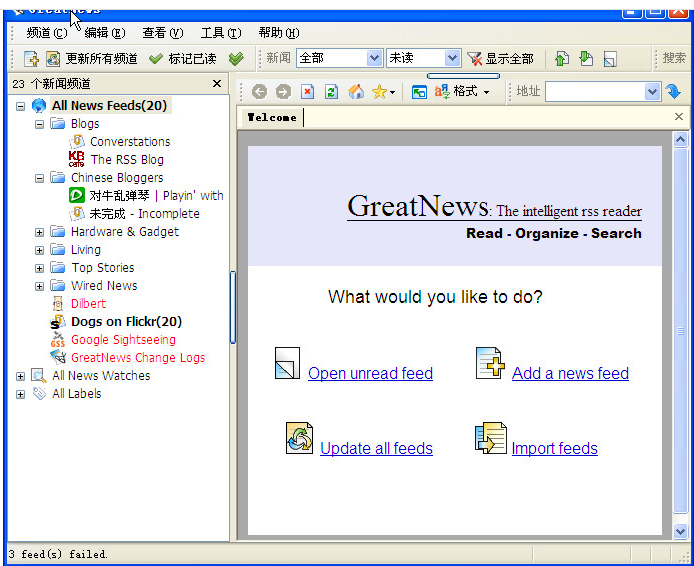694x566 pixels.
Task: Click the unread page icon in the toolbar
Action: [610, 59]
